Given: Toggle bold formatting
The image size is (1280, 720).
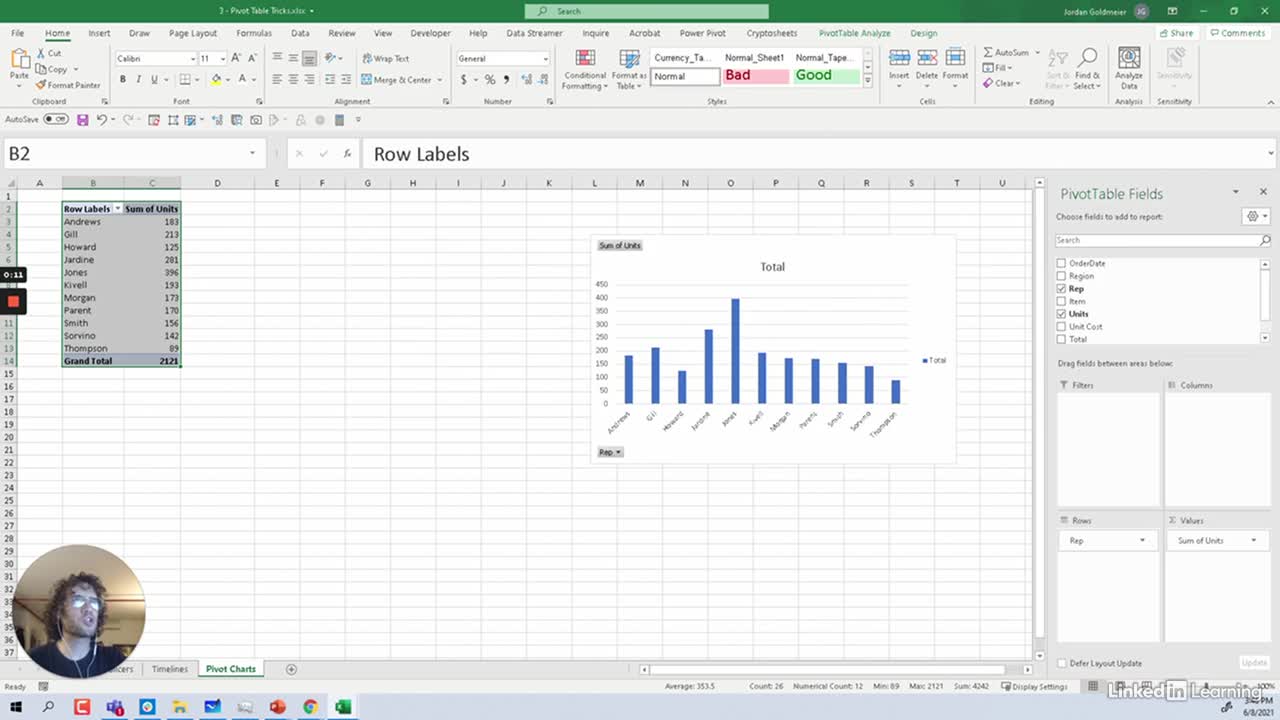Looking at the screenshot, I should (x=123, y=79).
